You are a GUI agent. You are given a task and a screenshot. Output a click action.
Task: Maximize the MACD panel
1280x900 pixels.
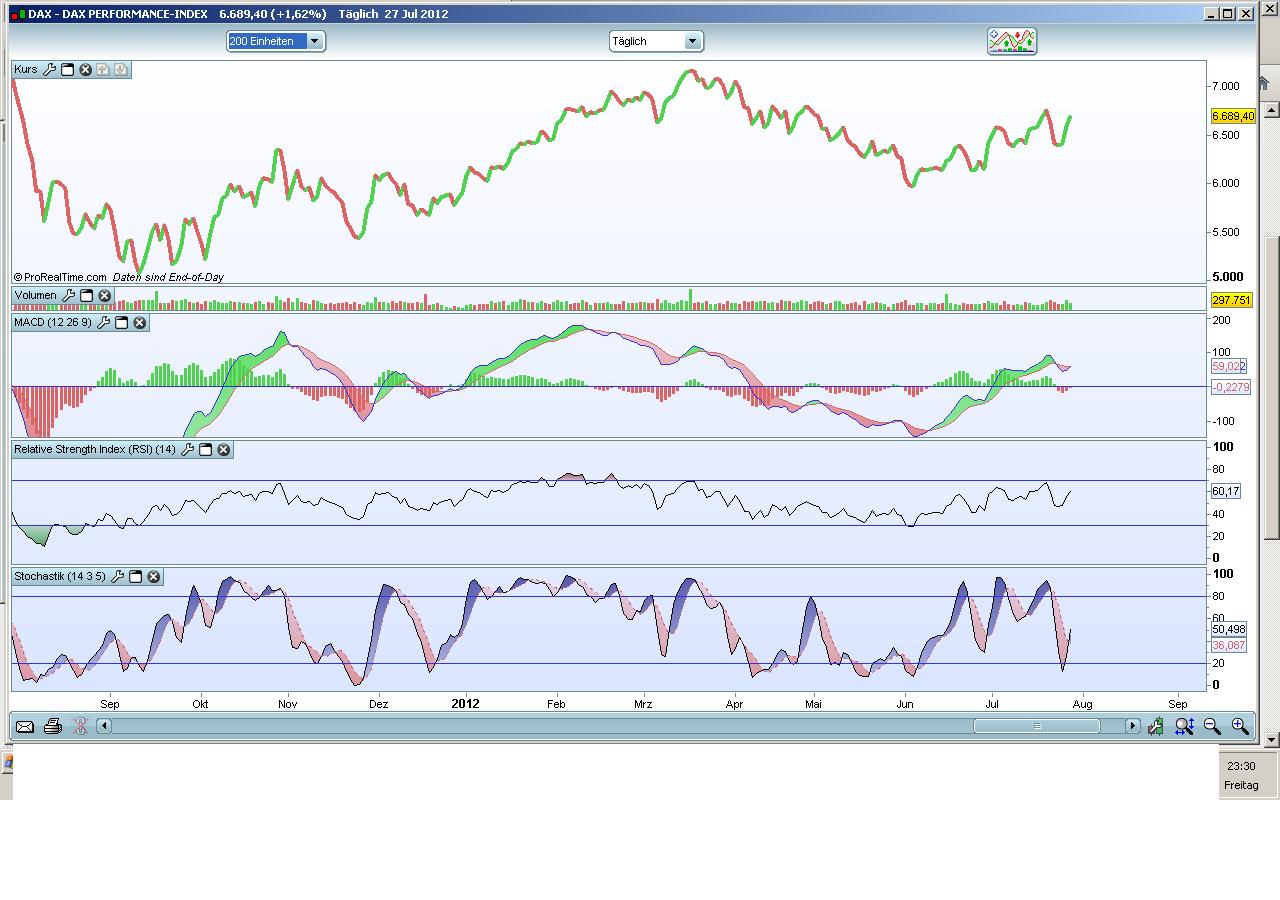click(122, 323)
